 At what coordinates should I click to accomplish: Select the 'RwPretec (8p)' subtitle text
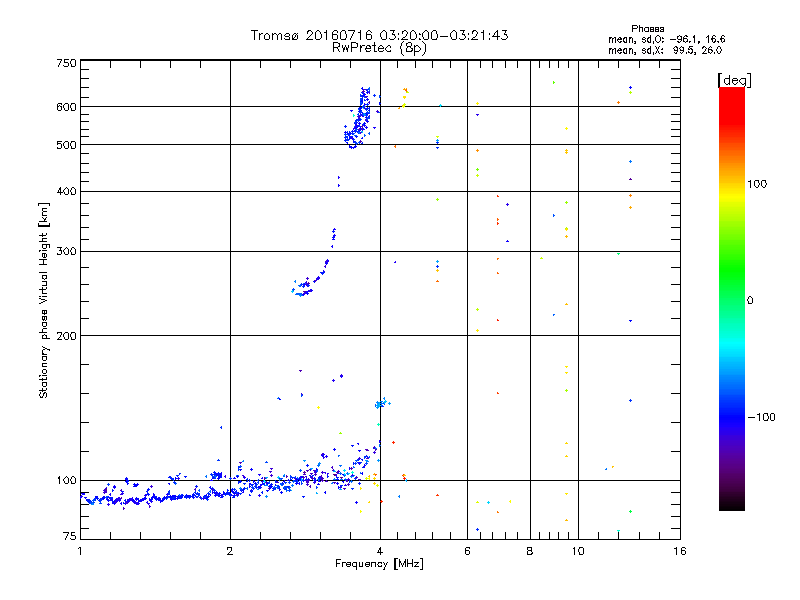point(379,48)
